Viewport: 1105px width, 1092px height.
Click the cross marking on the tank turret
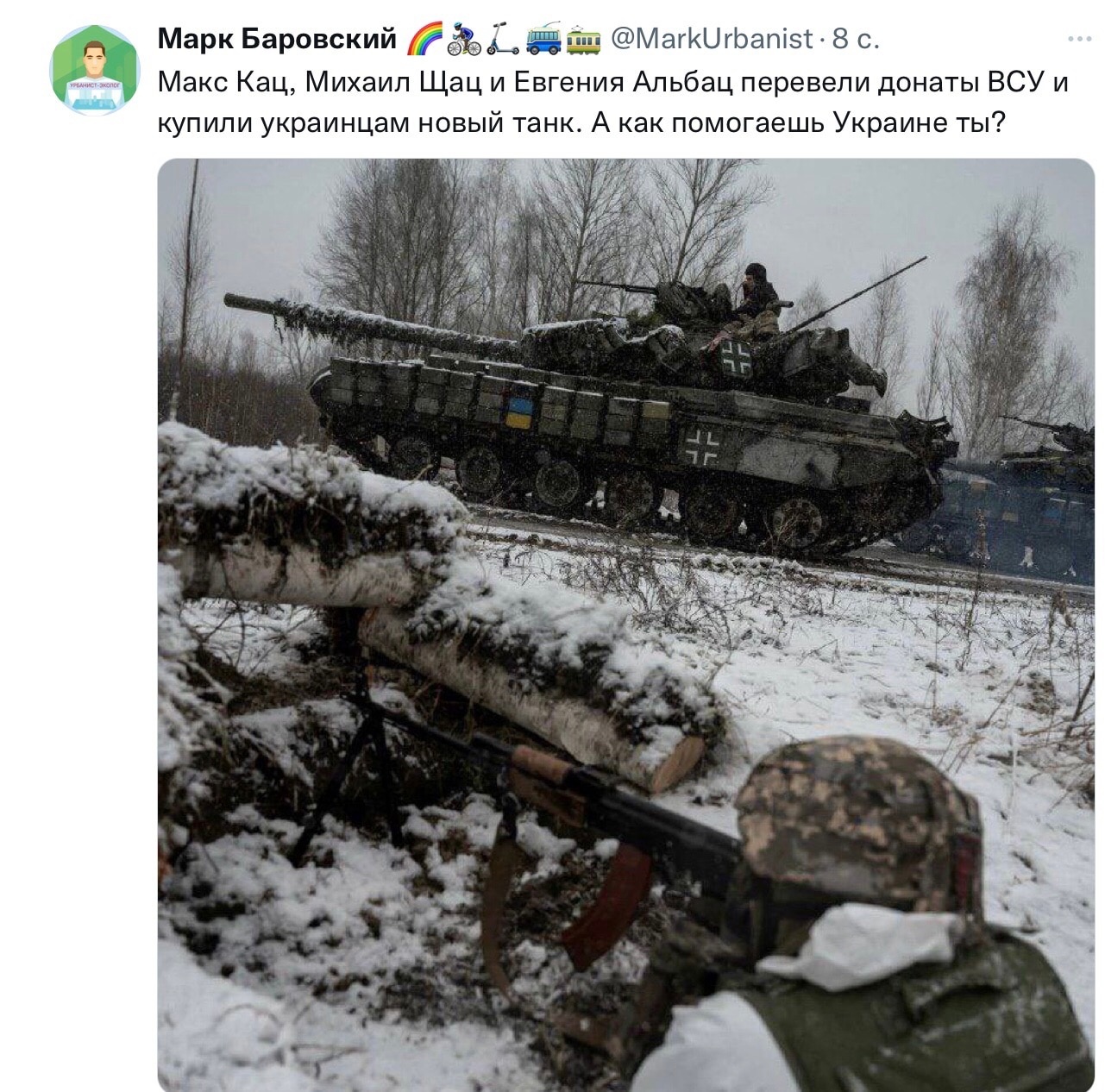click(736, 358)
